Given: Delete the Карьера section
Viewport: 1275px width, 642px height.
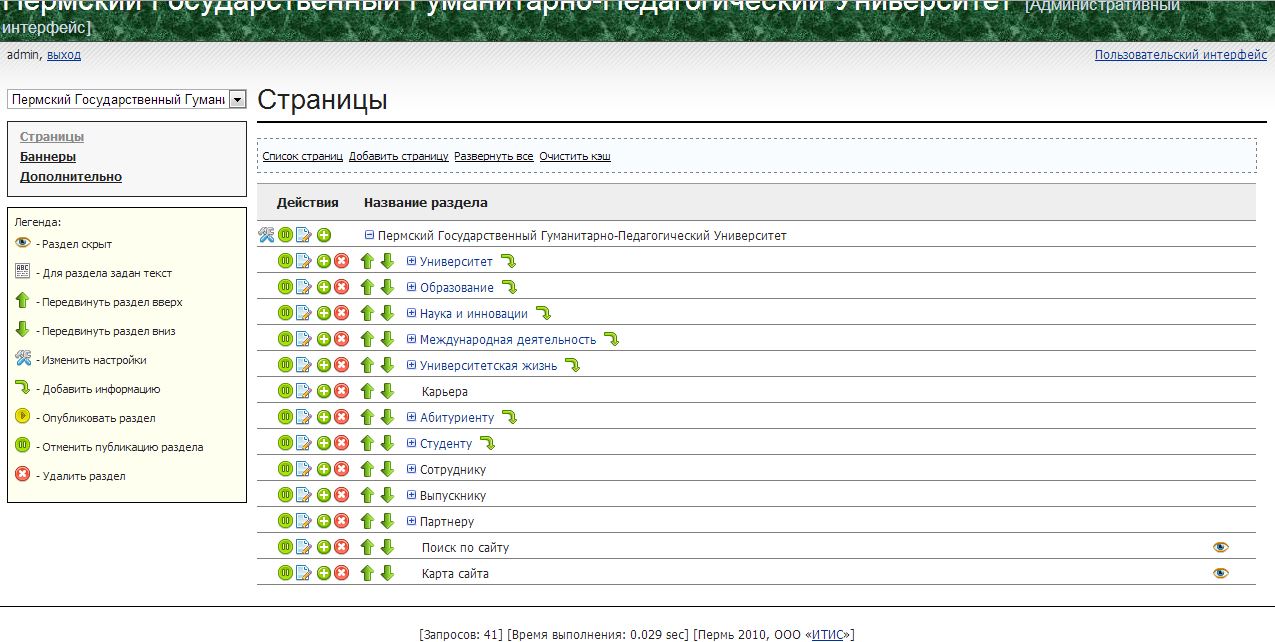Looking at the screenshot, I should pos(341,391).
